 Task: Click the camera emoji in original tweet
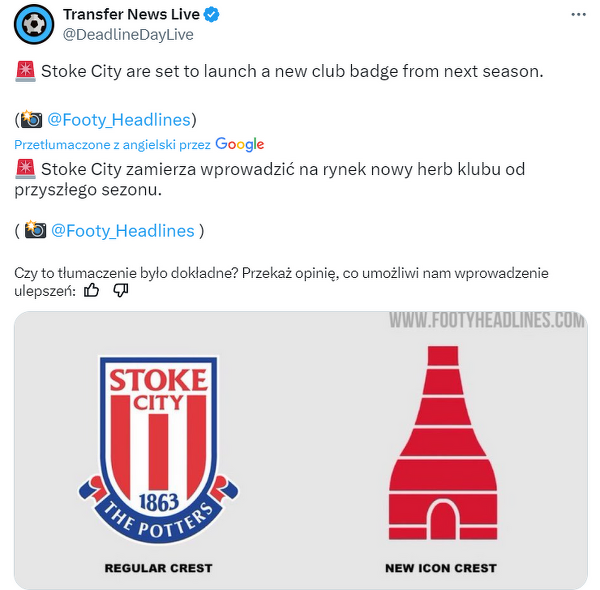(31, 119)
